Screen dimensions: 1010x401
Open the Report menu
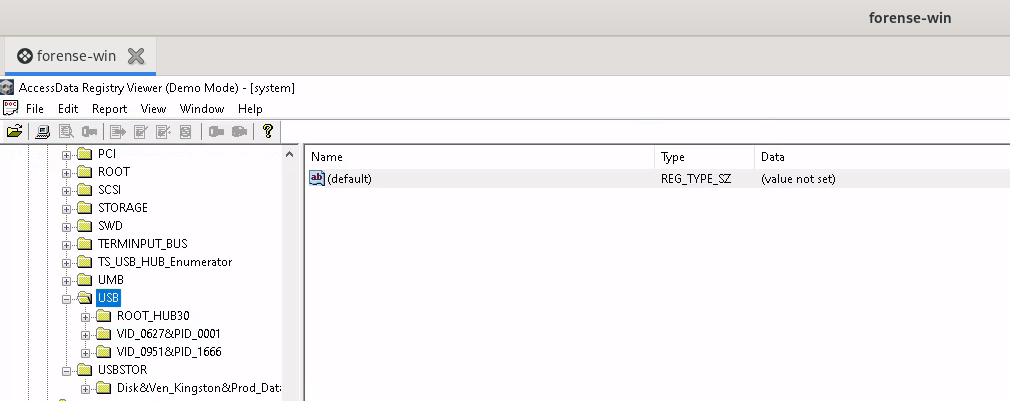pos(110,109)
